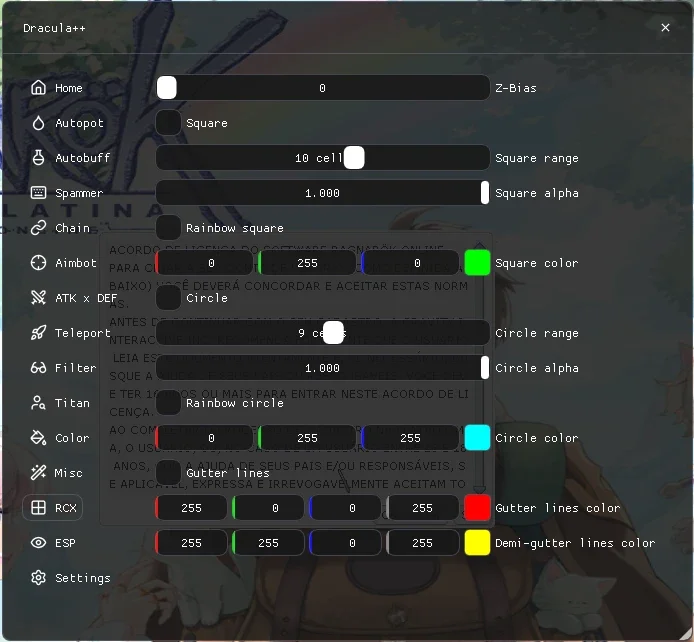
Task: Click the ESP eye icon
Action: [39, 543]
